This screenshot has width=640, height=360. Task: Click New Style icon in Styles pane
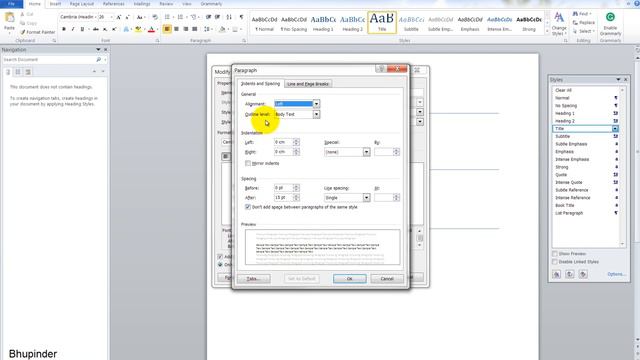point(557,274)
